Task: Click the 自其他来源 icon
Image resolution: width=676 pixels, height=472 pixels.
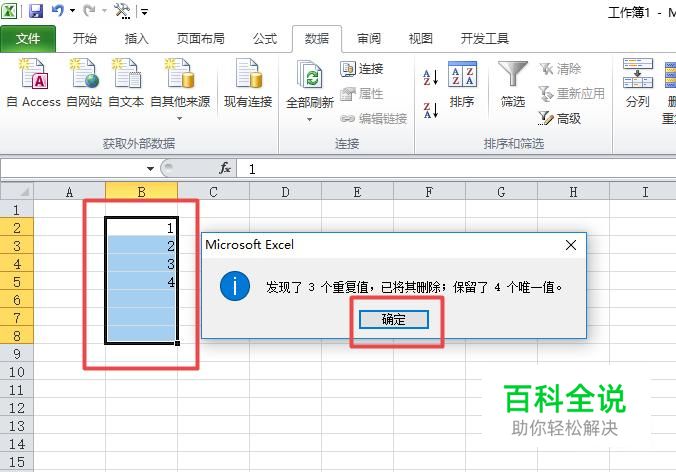Action: [180, 83]
